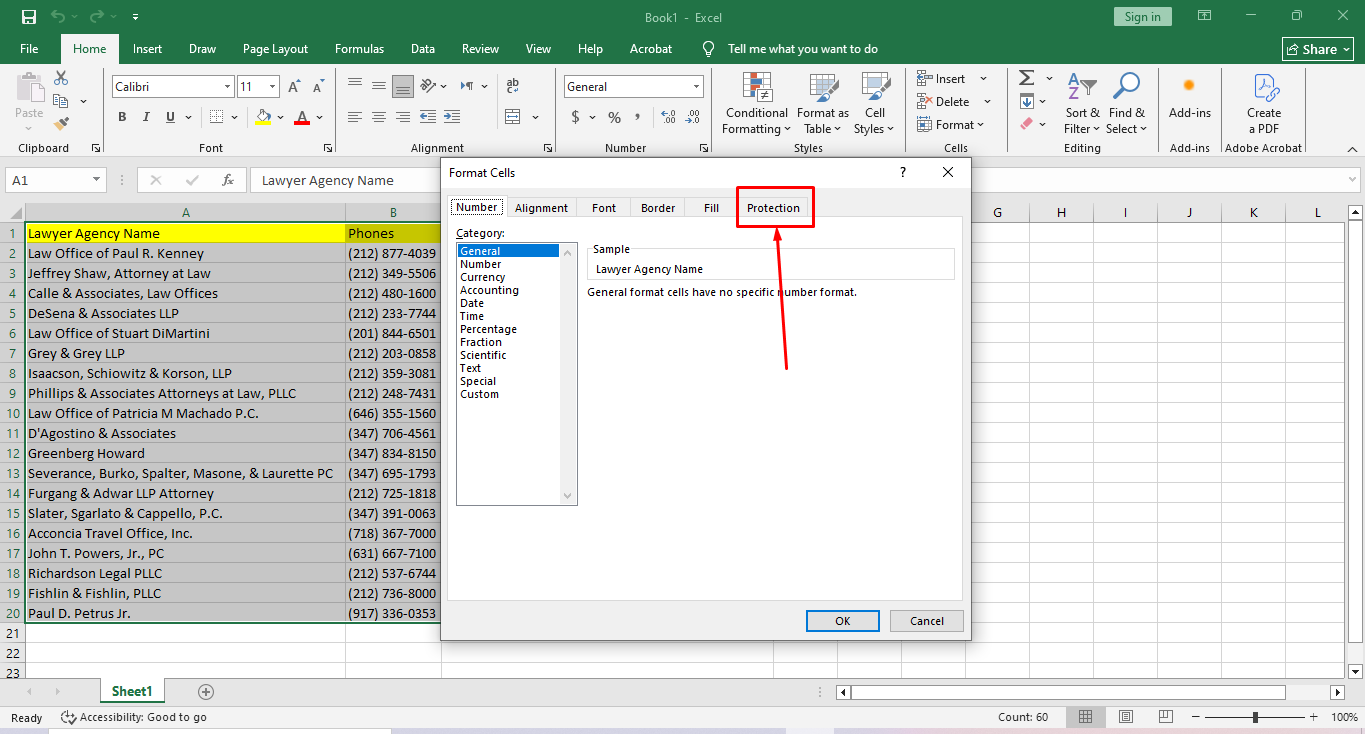The height and width of the screenshot is (734, 1365).
Task: Click the AutoSum sigma icon
Action: (1026, 78)
